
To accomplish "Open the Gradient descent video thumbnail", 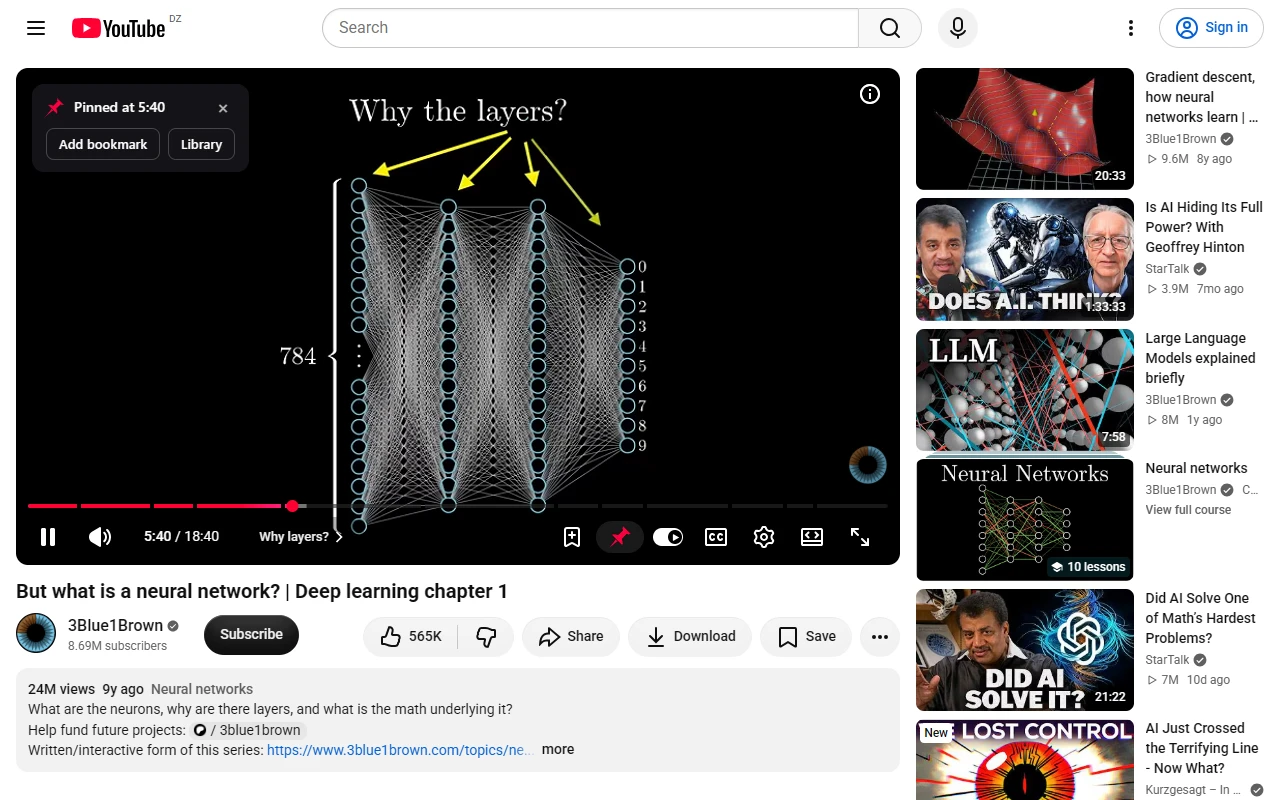I will [x=1025, y=129].
